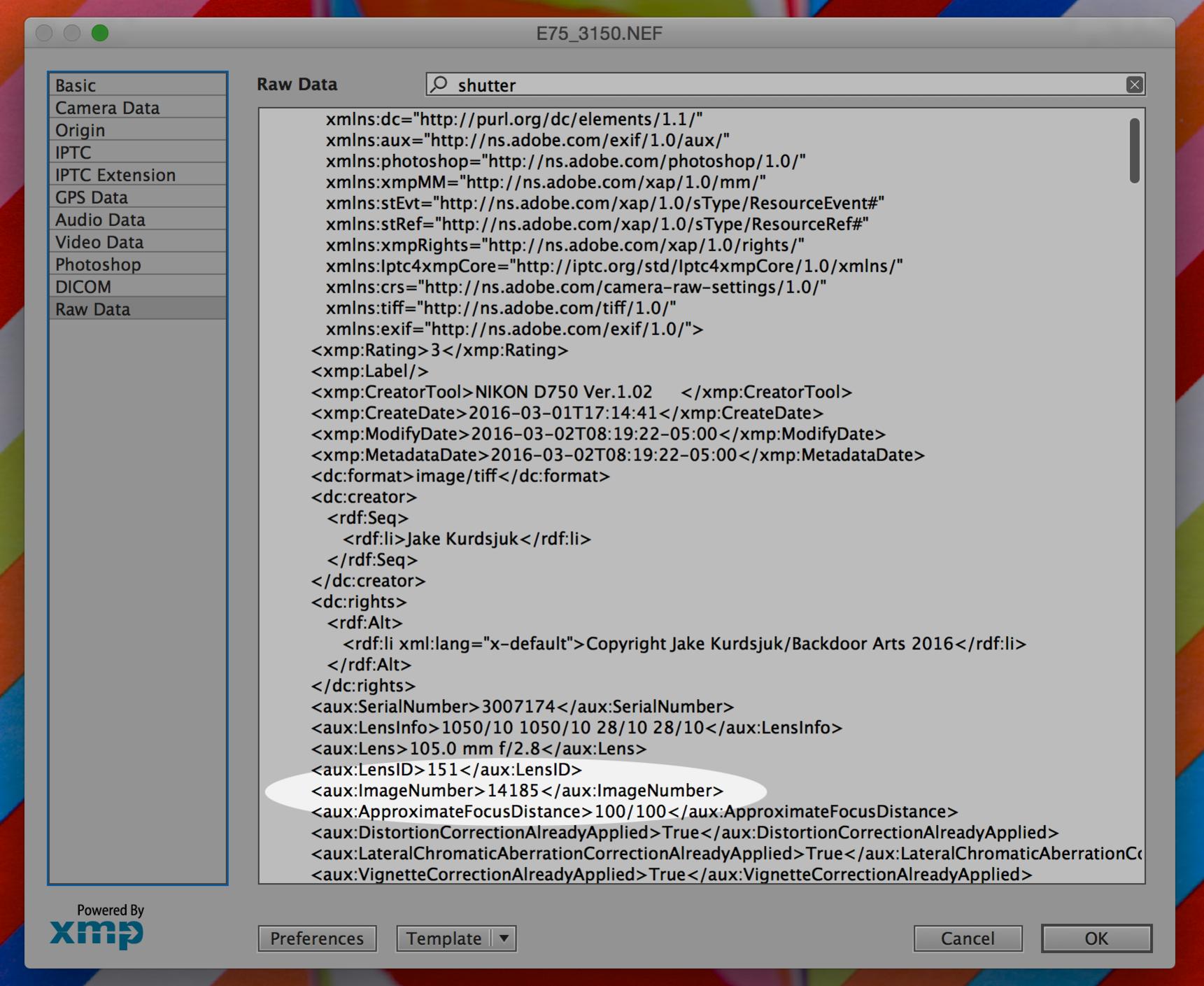The height and width of the screenshot is (986, 1204).
Task: Click the Preferences button
Action: tap(317, 938)
